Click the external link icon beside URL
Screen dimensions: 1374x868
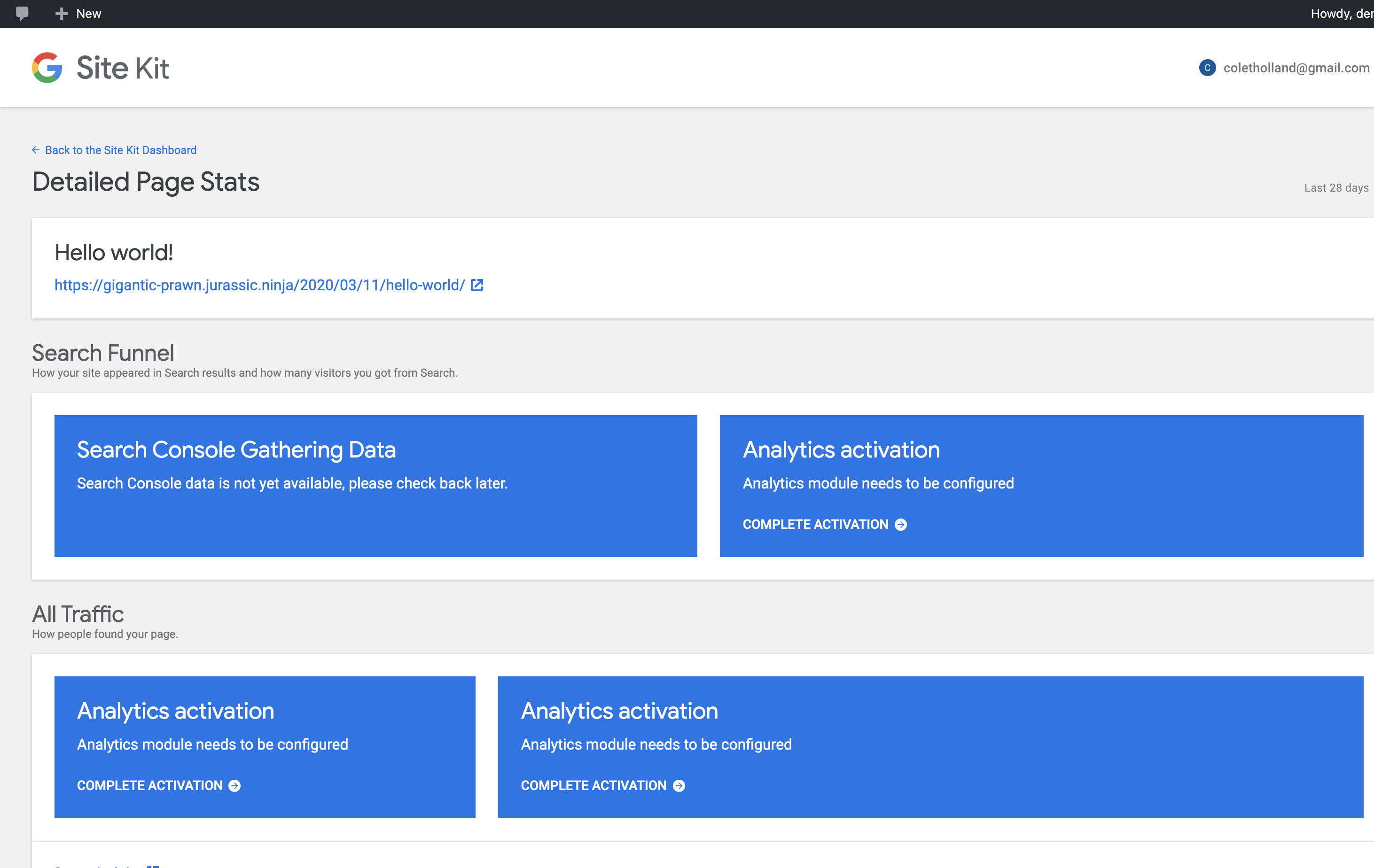(477, 285)
